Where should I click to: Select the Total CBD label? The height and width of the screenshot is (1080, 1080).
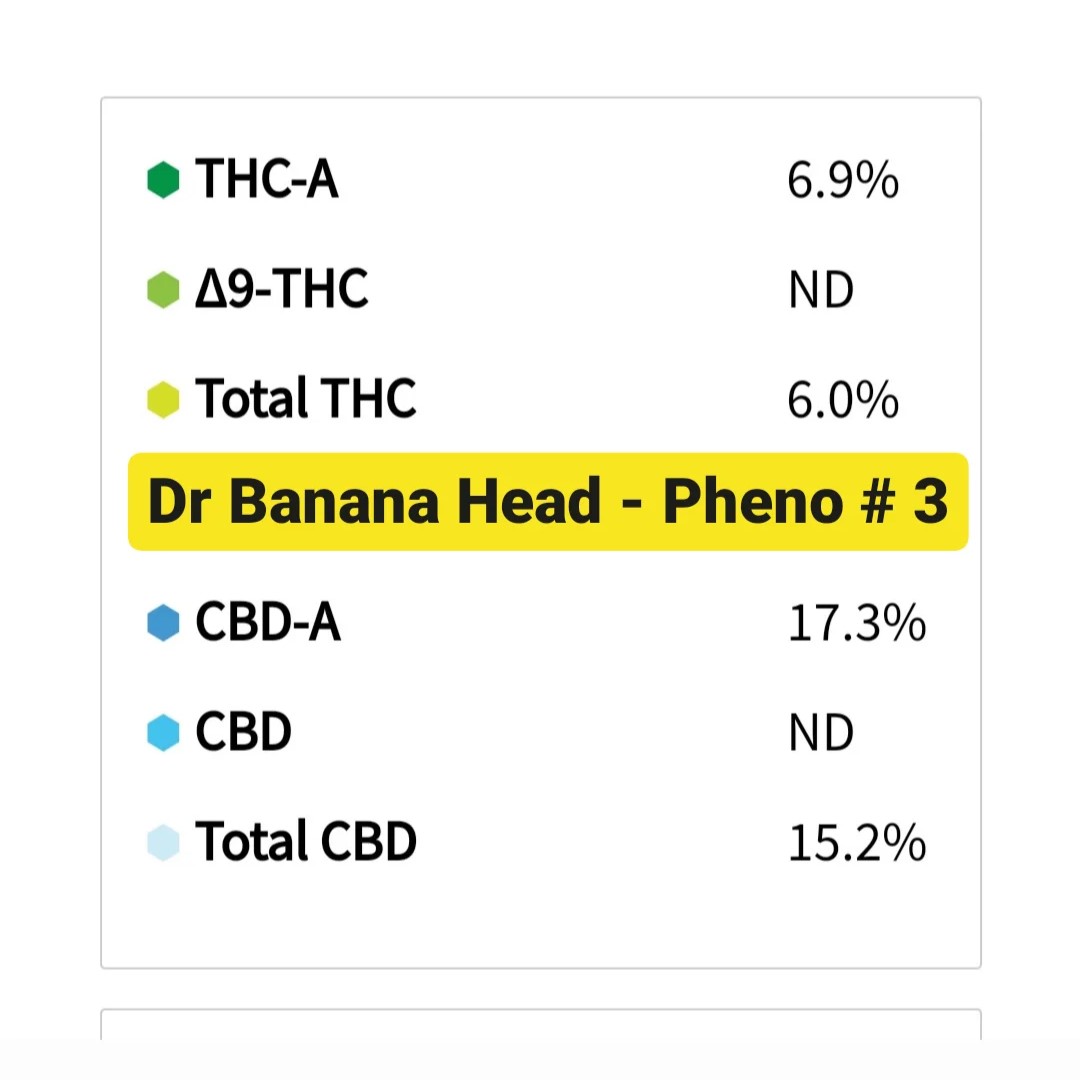pyautogui.click(x=305, y=842)
